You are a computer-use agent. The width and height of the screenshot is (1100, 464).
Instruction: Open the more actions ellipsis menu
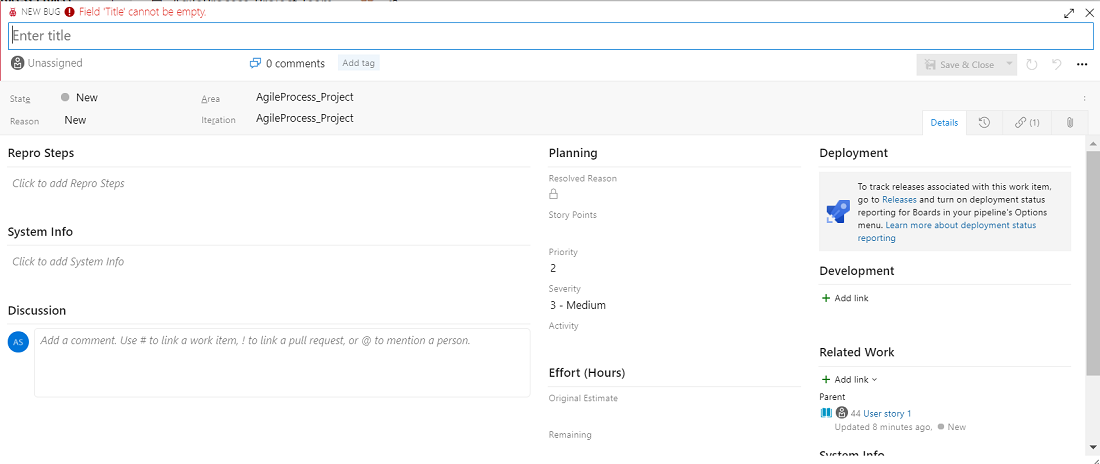(1082, 65)
